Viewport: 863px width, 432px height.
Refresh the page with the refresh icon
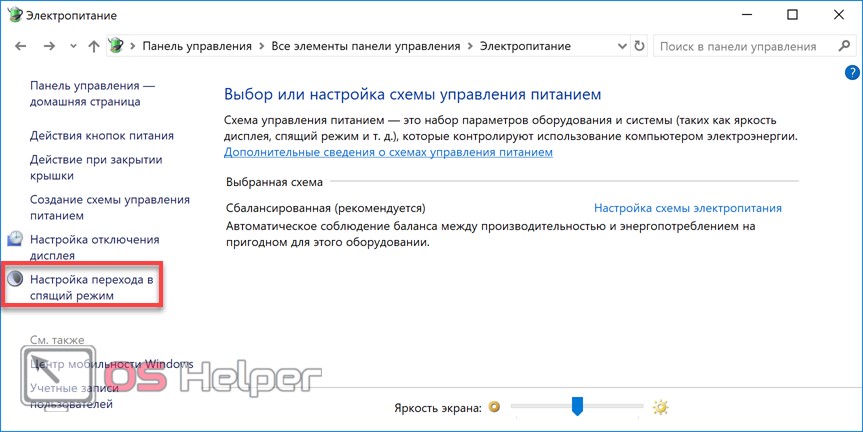click(639, 46)
